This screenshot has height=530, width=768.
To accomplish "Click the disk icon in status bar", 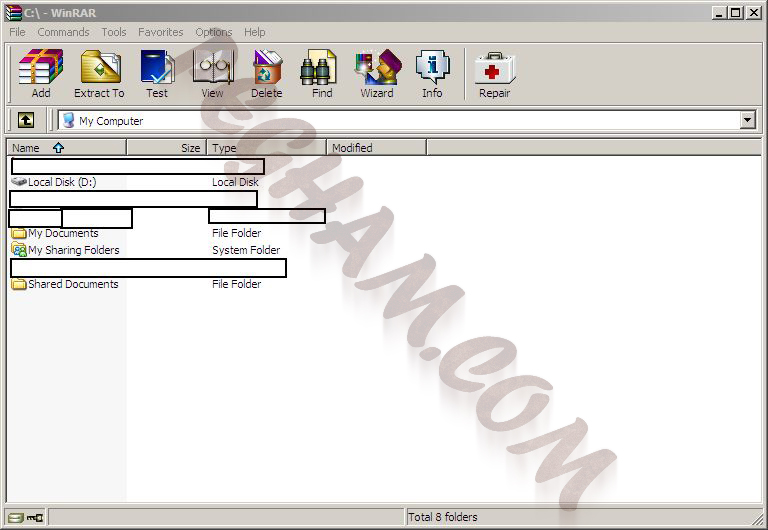I will [16, 517].
